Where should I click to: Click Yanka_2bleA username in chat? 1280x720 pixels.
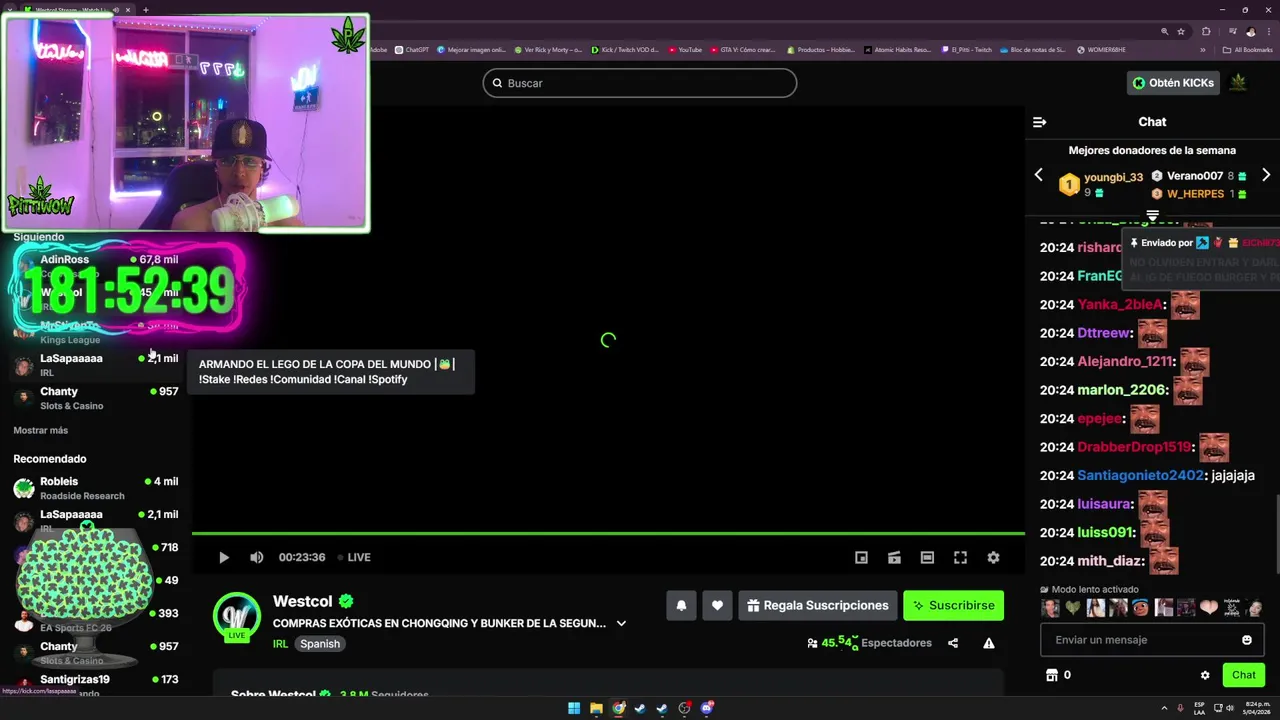tap(1120, 305)
